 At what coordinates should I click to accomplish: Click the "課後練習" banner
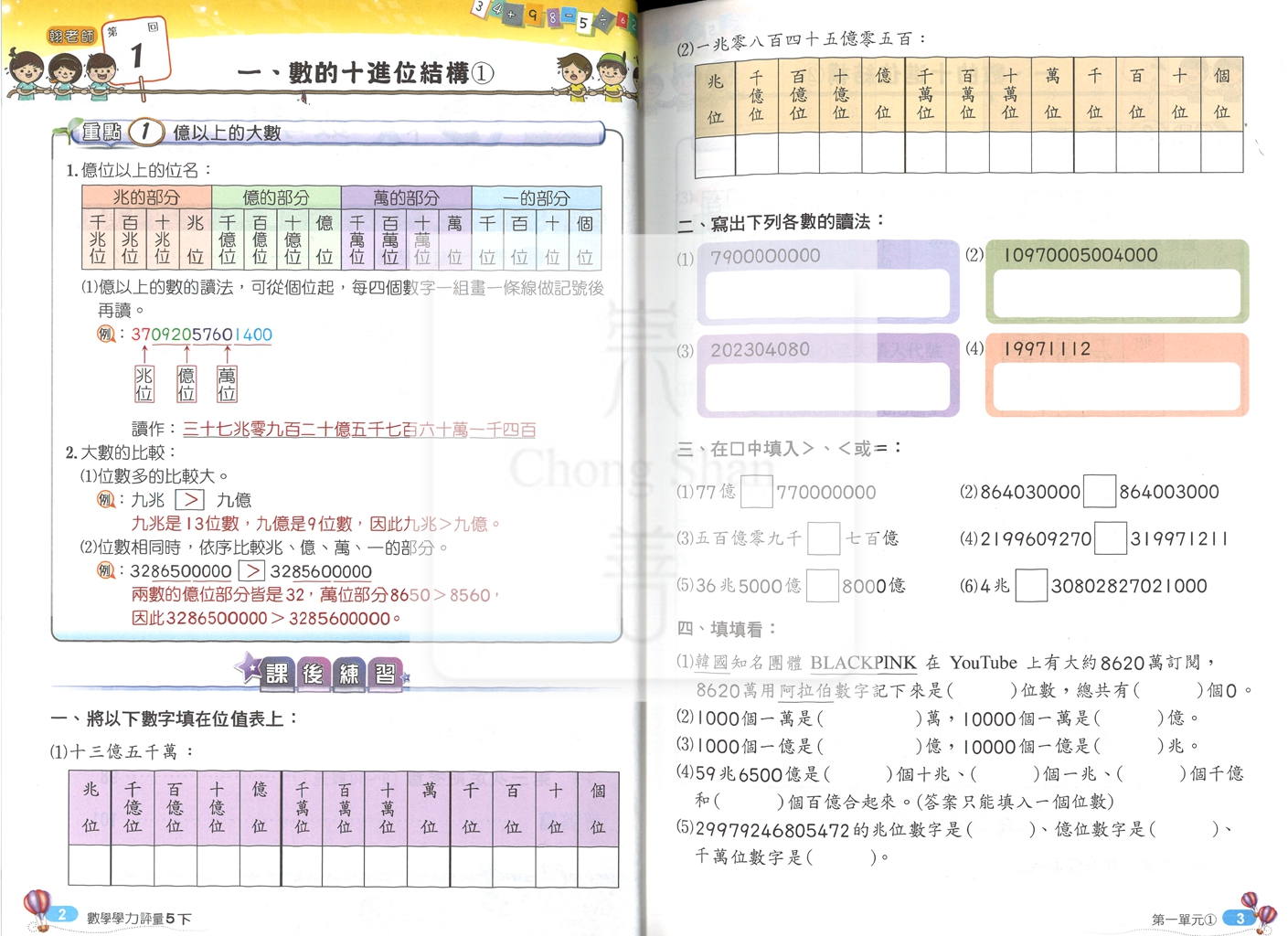(x=332, y=674)
